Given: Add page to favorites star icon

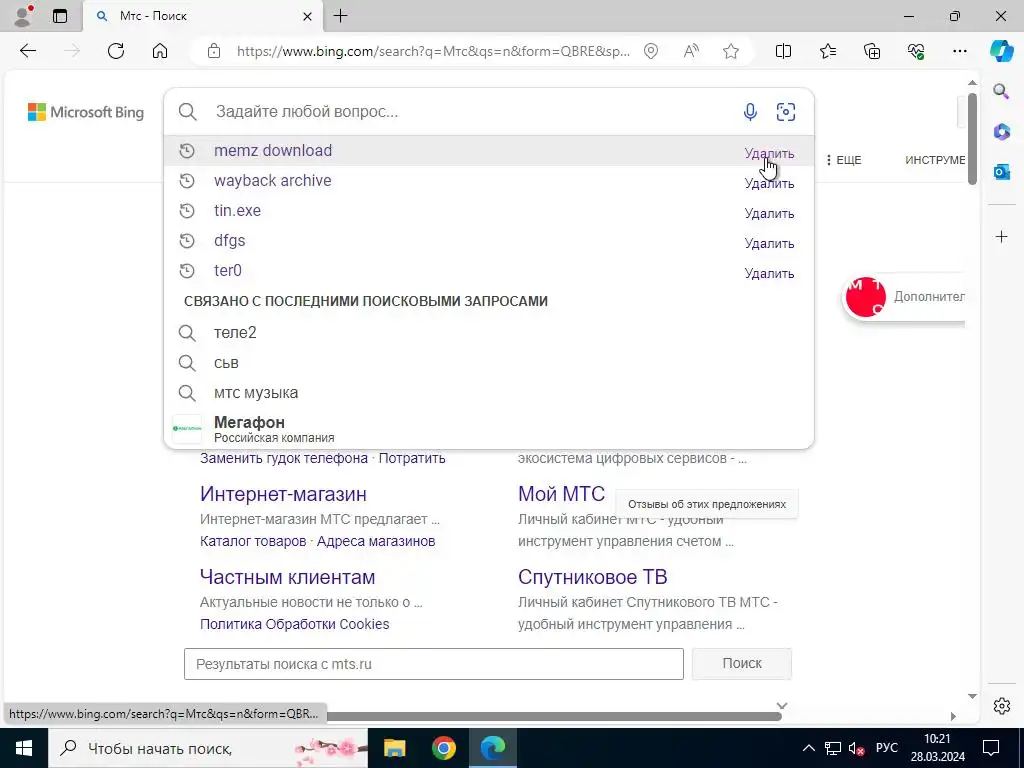Looking at the screenshot, I should (731, 51).
